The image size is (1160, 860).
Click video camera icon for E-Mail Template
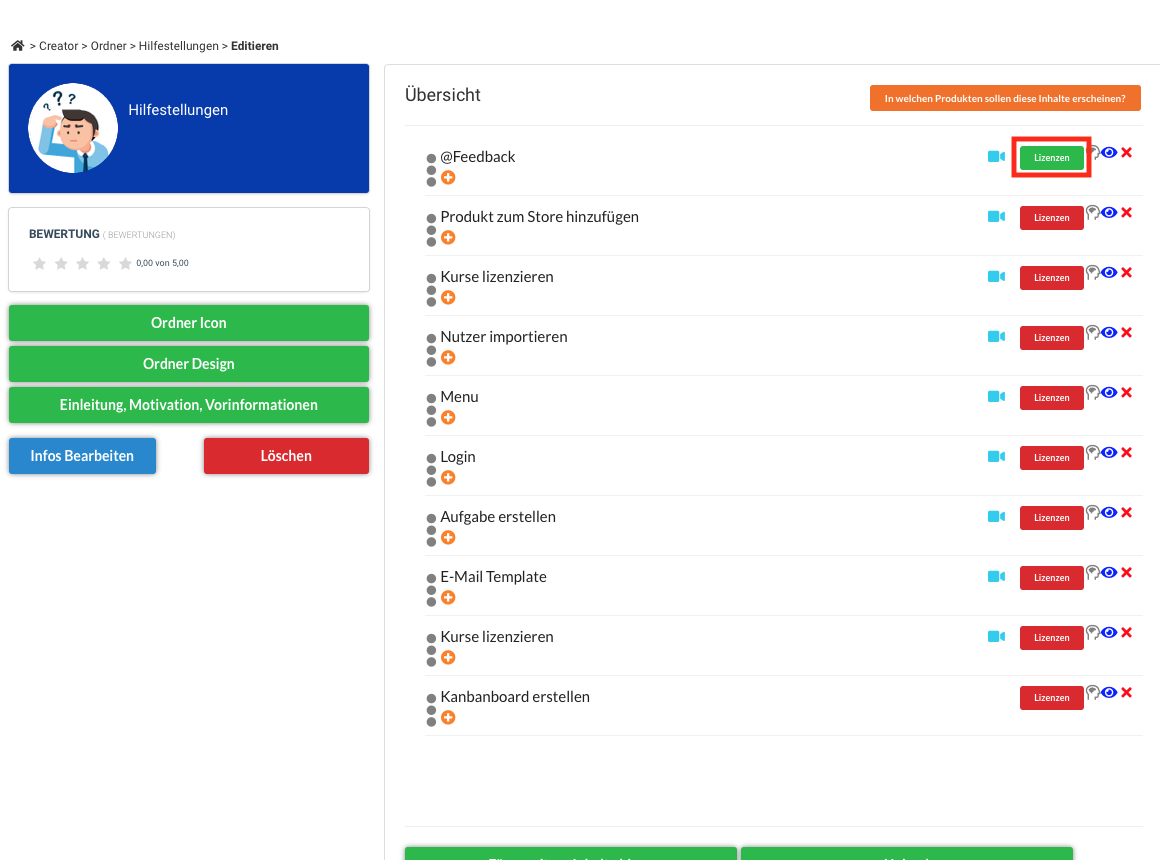(997, 577)
